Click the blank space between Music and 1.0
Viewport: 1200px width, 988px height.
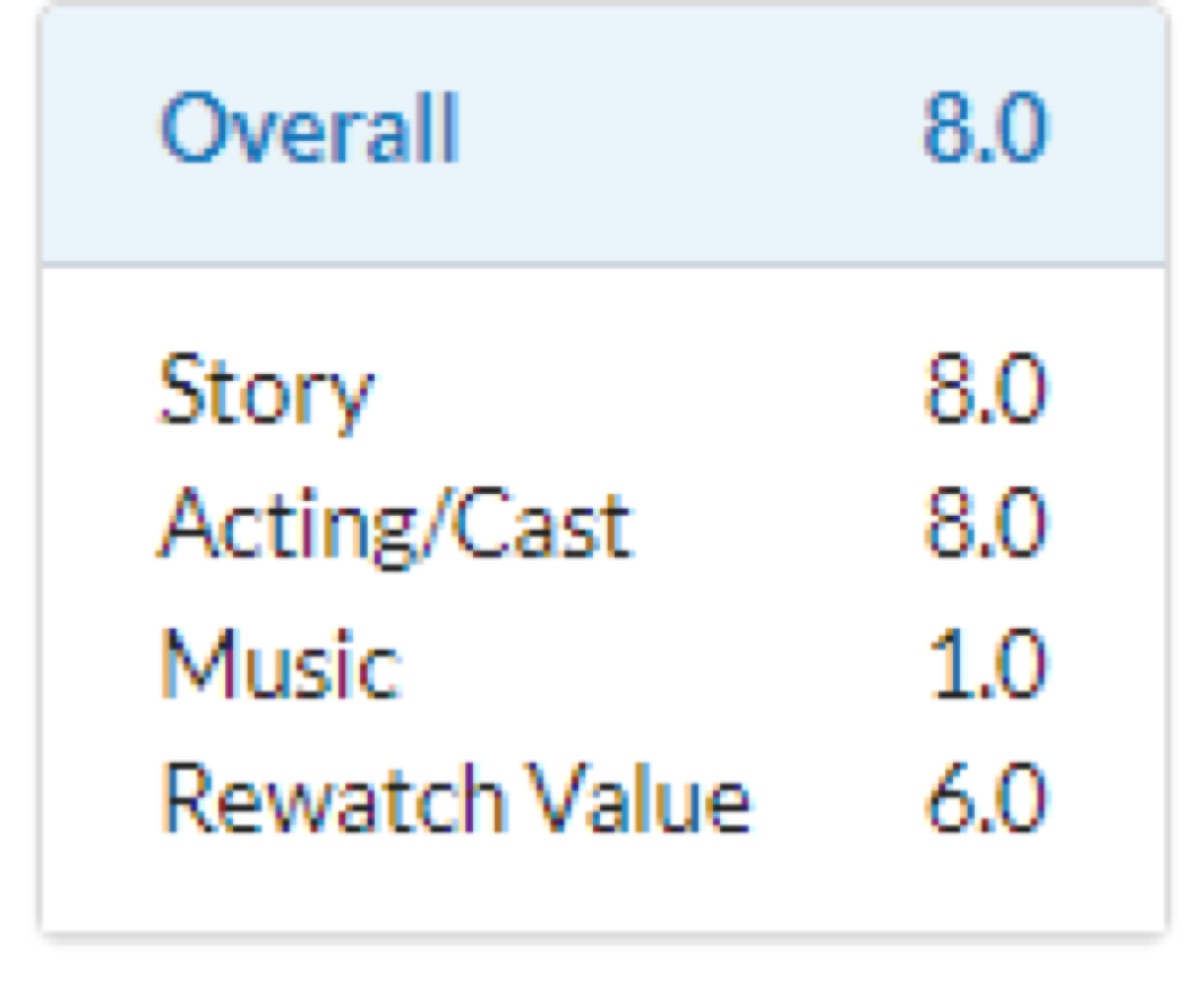[660, 663]
